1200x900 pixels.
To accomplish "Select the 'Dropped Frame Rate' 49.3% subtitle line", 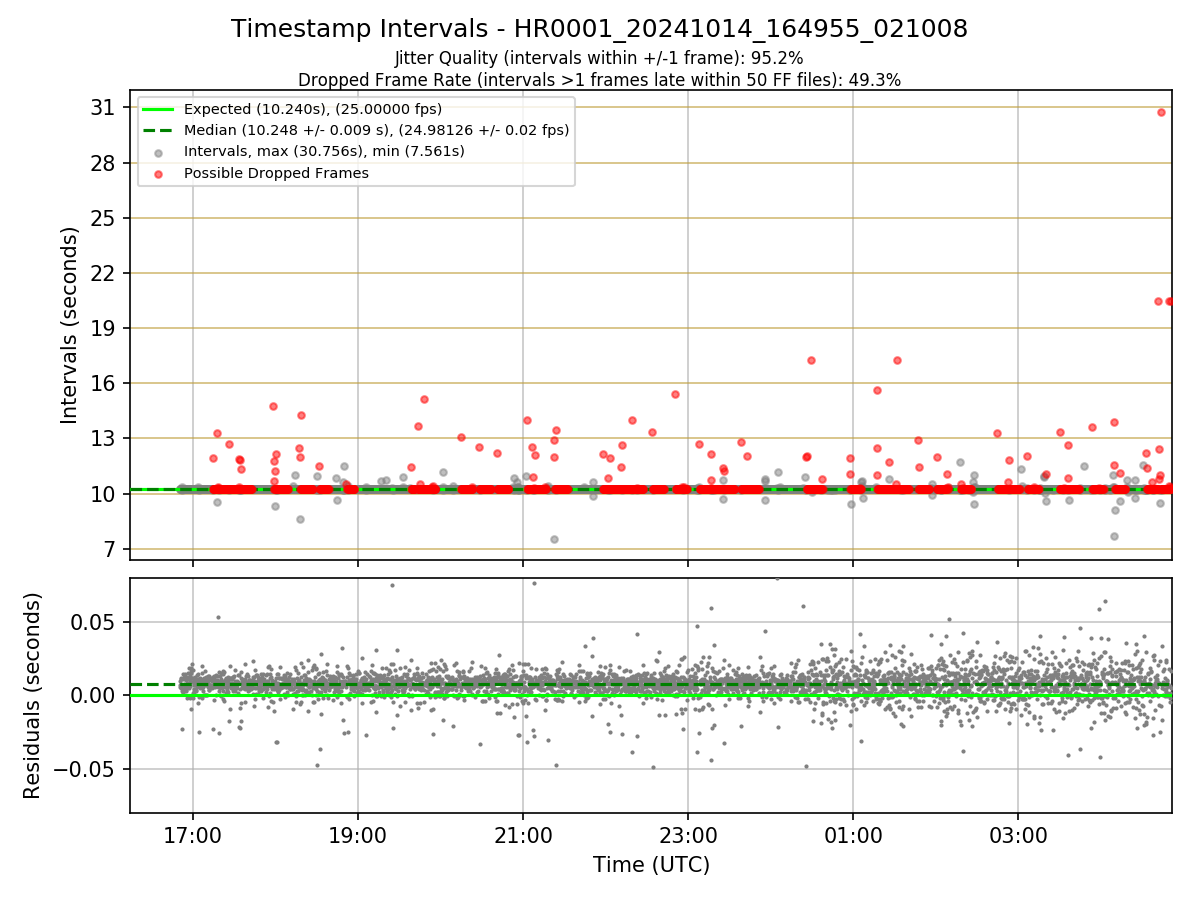I will click(x=599, y=80).
